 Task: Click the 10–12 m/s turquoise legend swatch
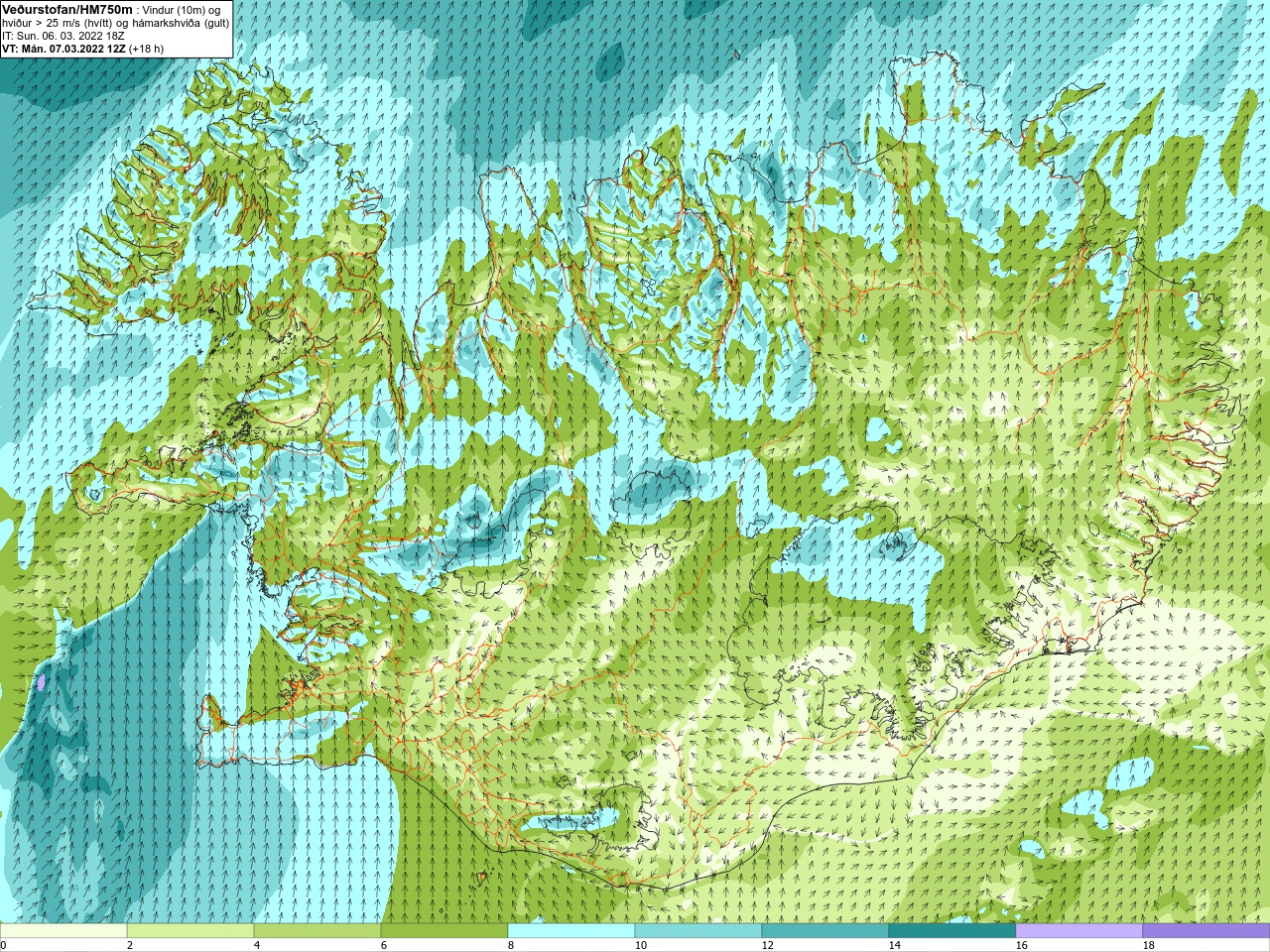pyautogui.click(x=698, y=931)
